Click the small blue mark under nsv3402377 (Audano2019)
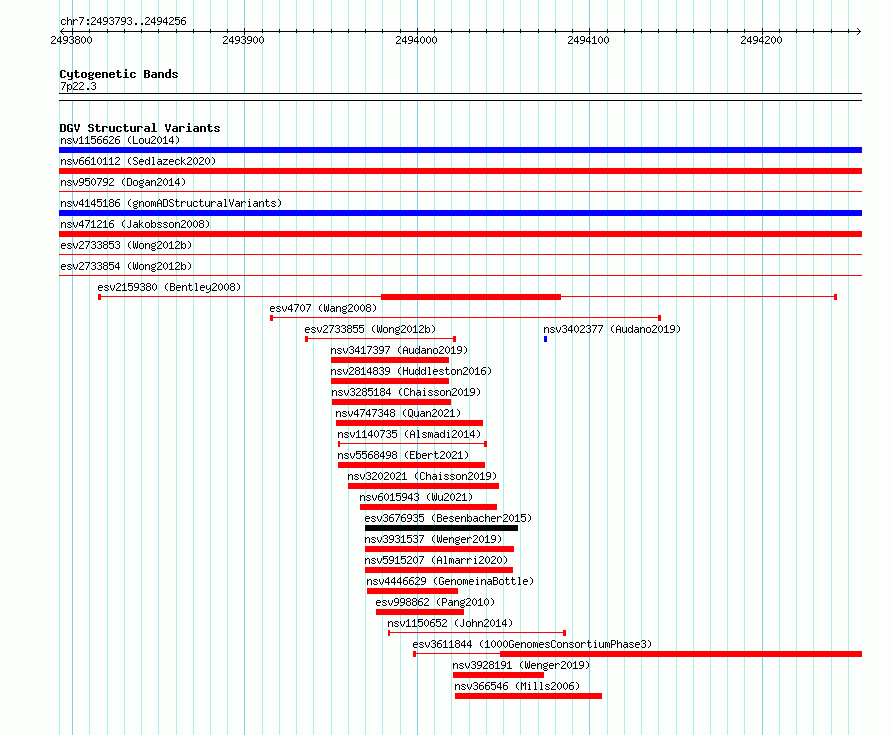This screenshot has height=735, width=890. (545, 339)
